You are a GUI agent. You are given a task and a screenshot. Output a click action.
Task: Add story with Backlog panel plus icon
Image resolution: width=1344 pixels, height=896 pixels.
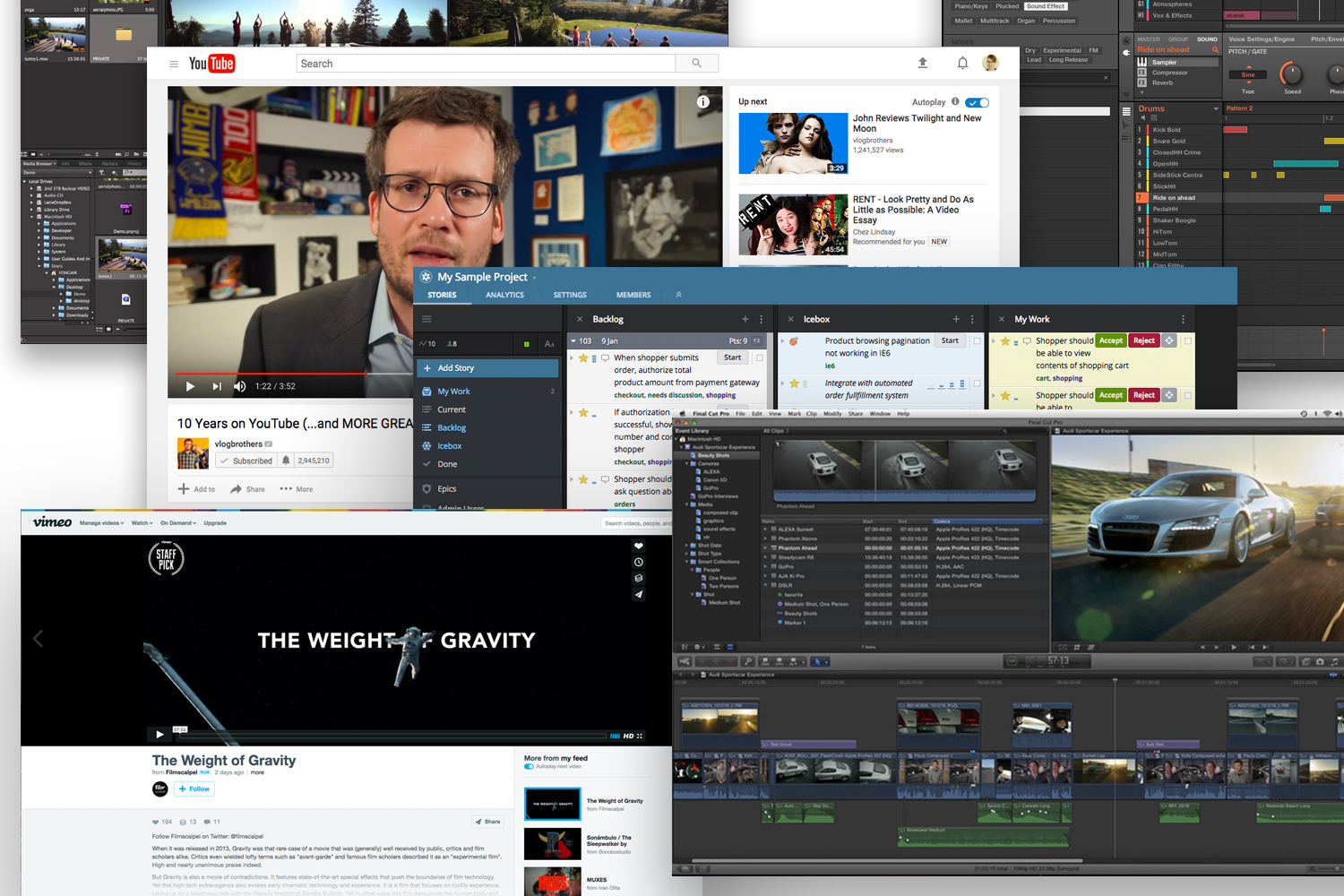point(745,319)
